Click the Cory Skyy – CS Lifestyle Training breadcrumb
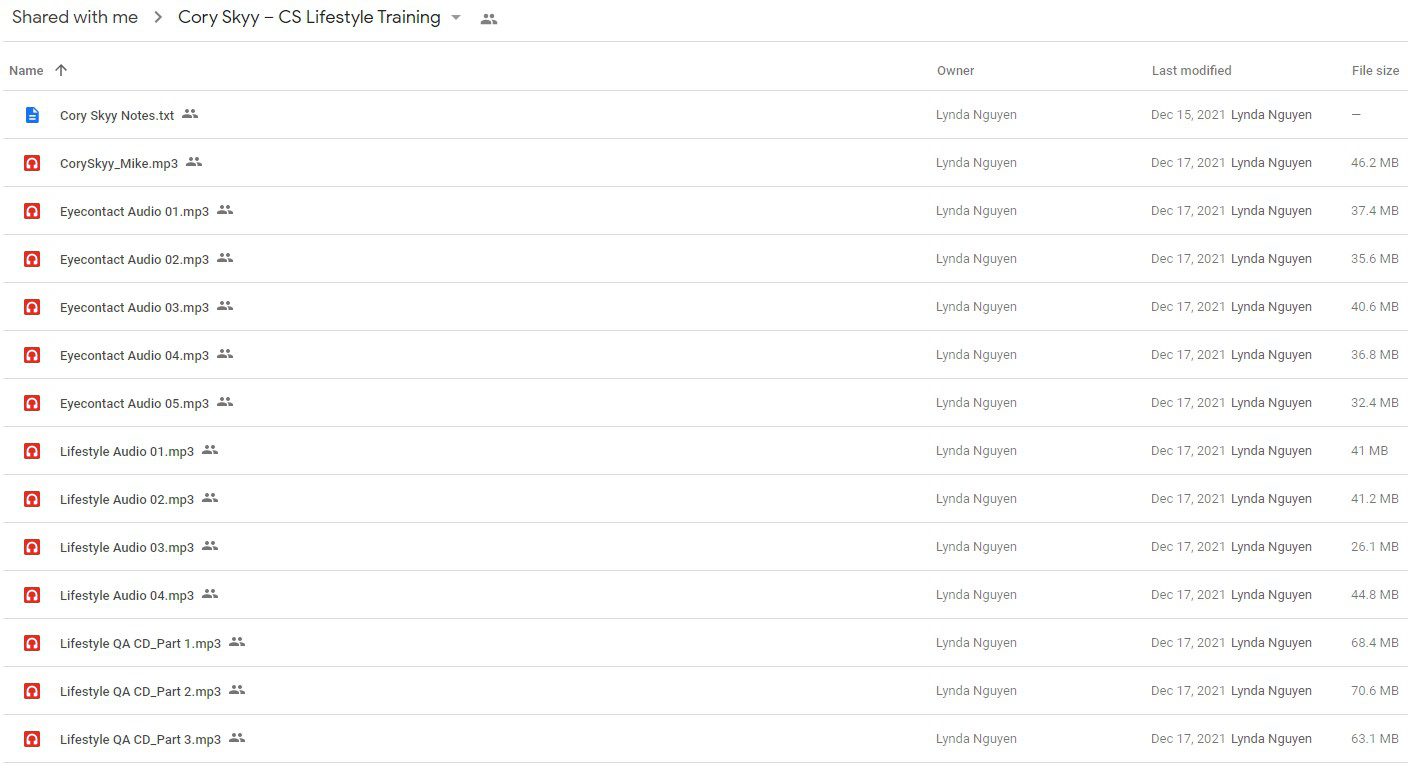Image resolution: width=1408 pixels, height=770 pixels. click(x=309, y=17)
